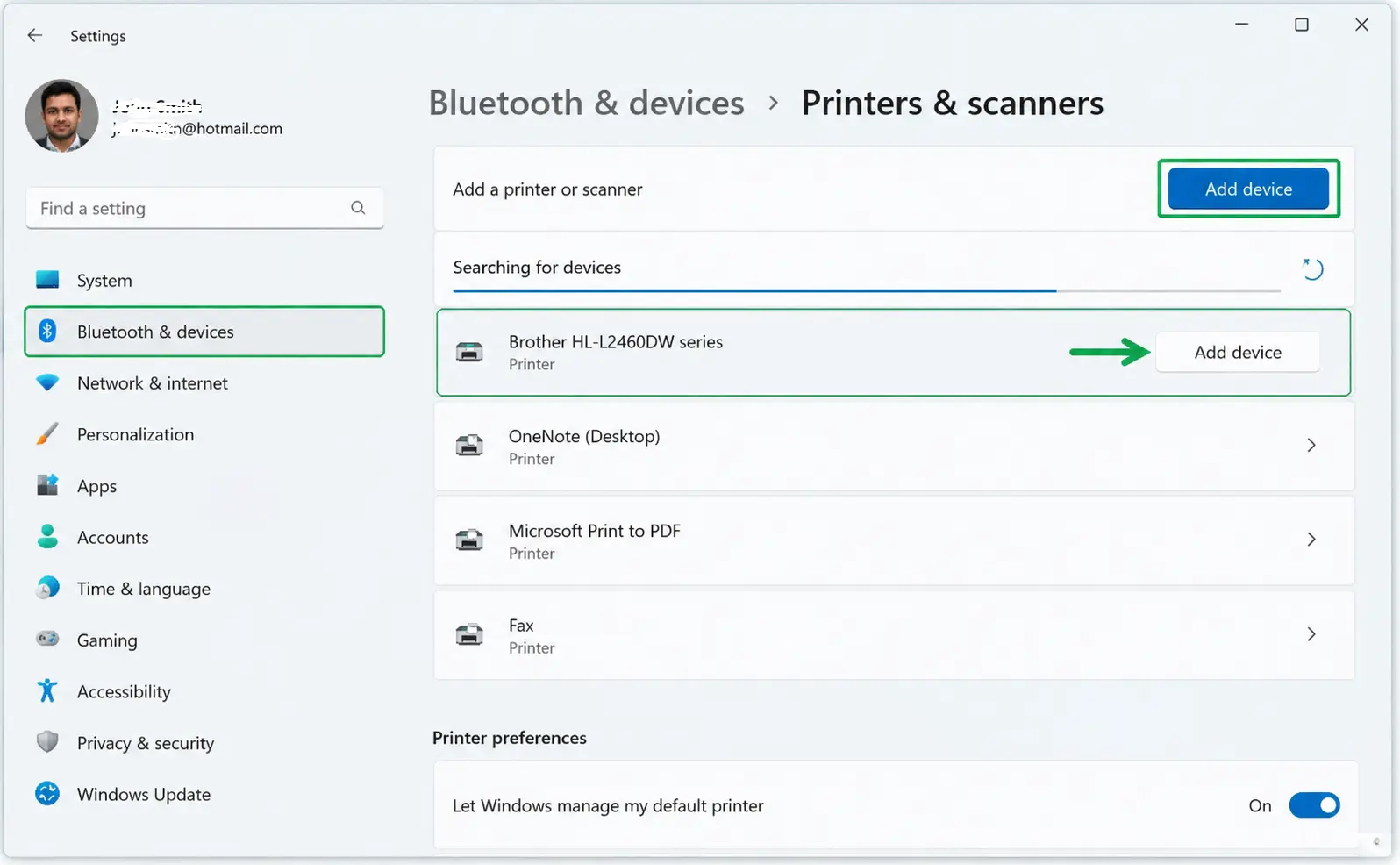The image size is (1400, 865).
Task: Click the Gaming controller icon
Action: (47, 639)
